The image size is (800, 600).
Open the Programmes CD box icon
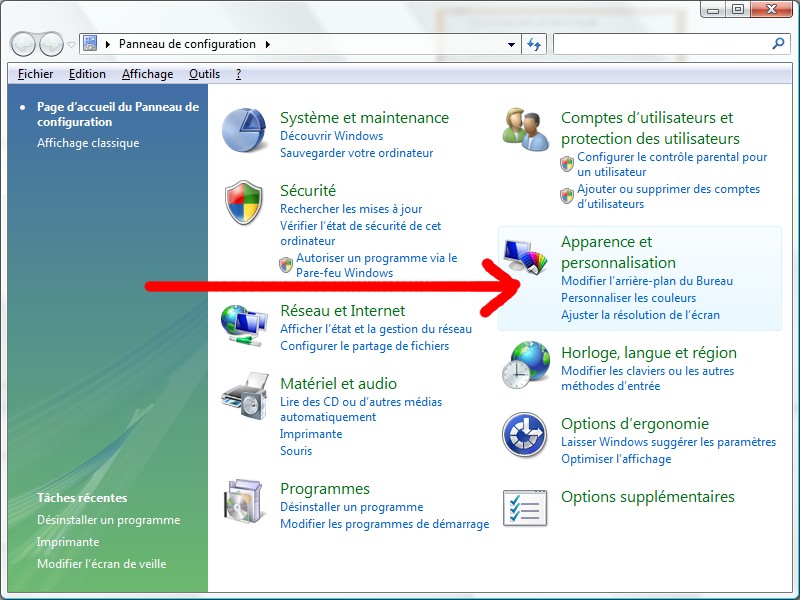tap(244, 501)
